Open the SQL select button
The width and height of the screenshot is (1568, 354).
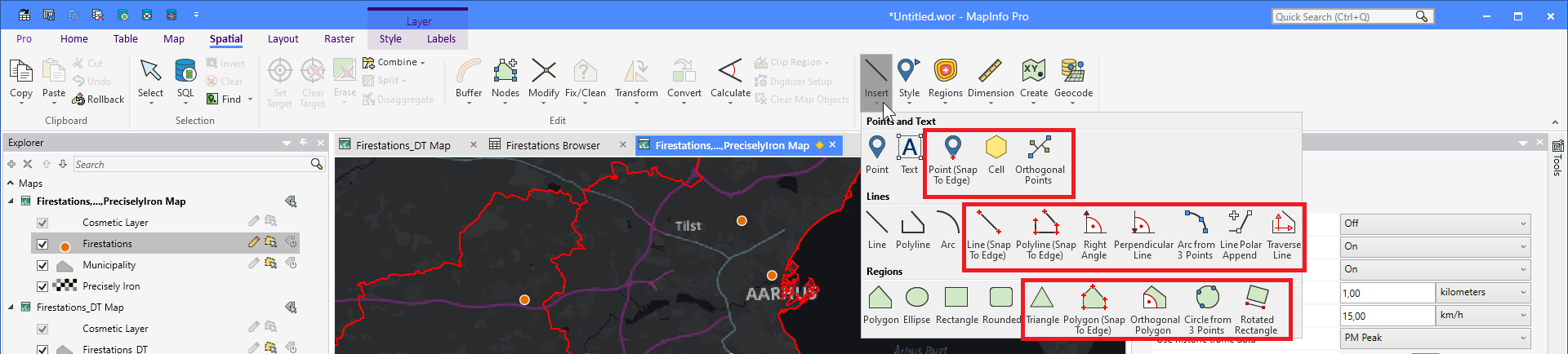(x=186, y=80)
